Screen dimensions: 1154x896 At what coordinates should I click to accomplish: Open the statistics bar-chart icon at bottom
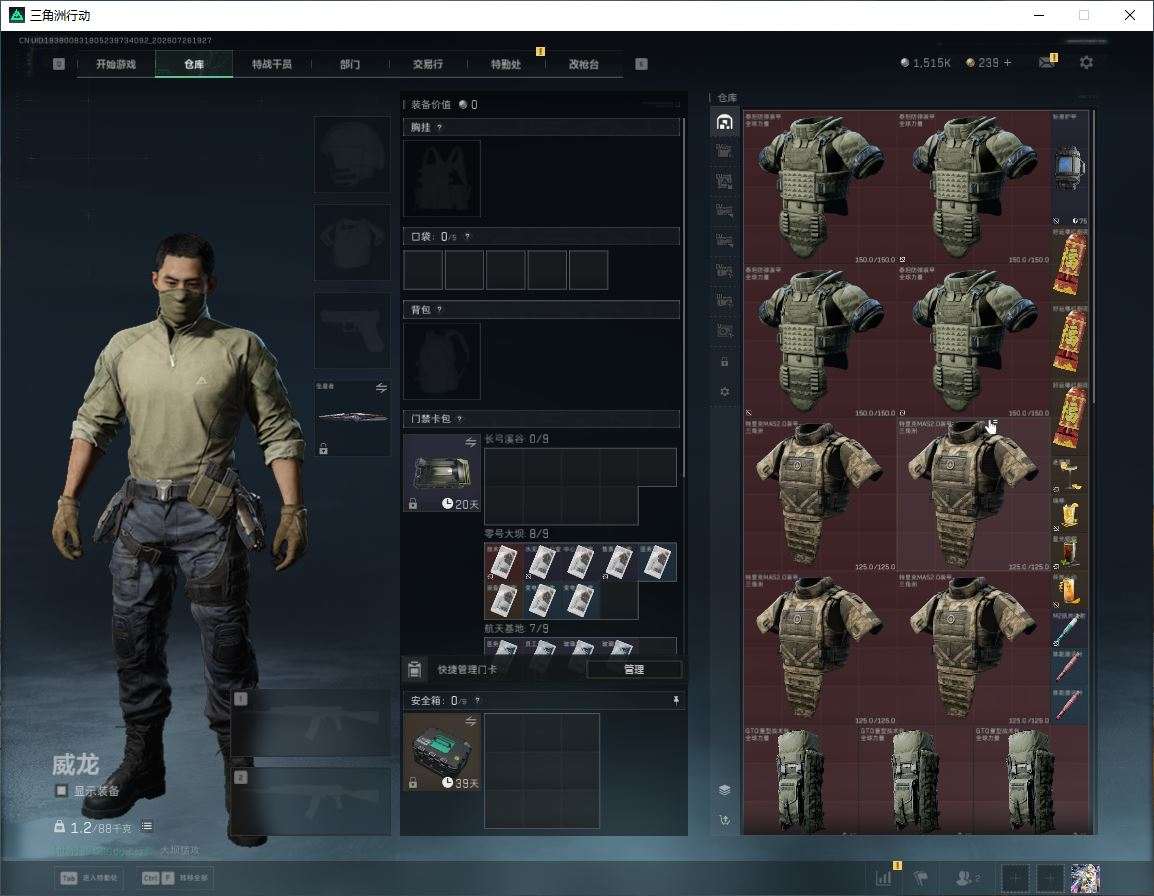[883, 878]
